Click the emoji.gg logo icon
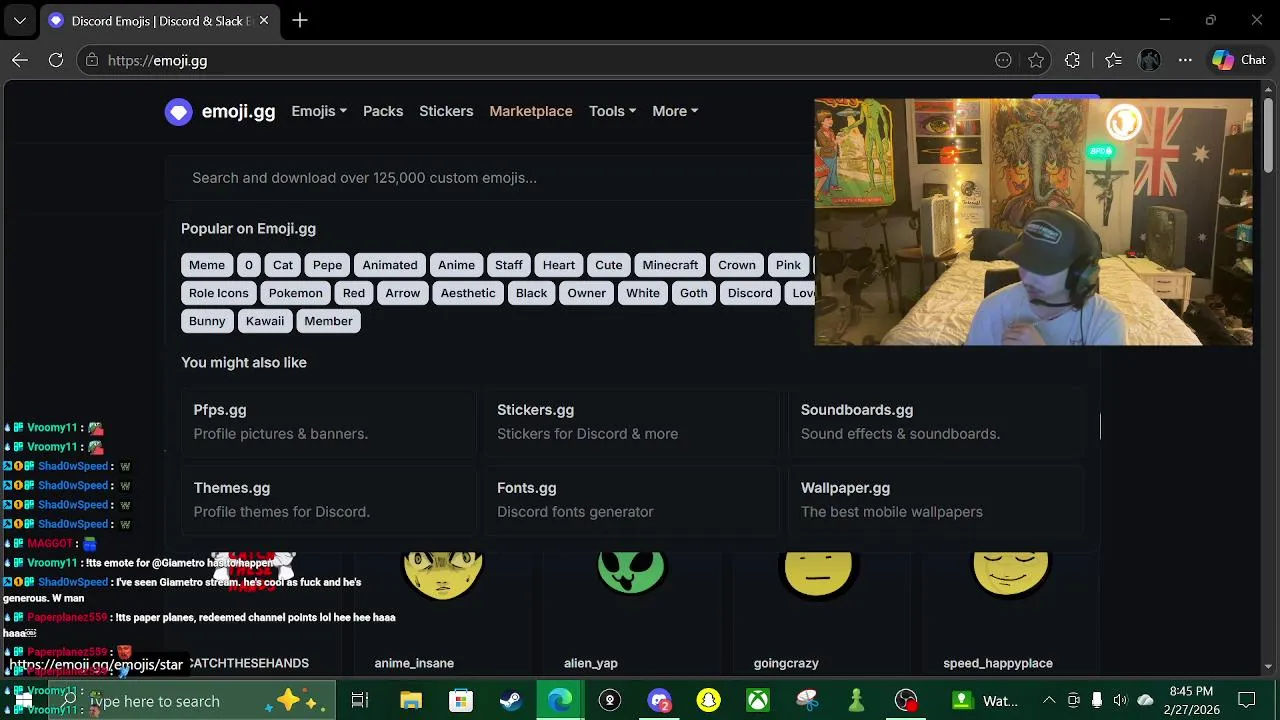 (178, 111)
